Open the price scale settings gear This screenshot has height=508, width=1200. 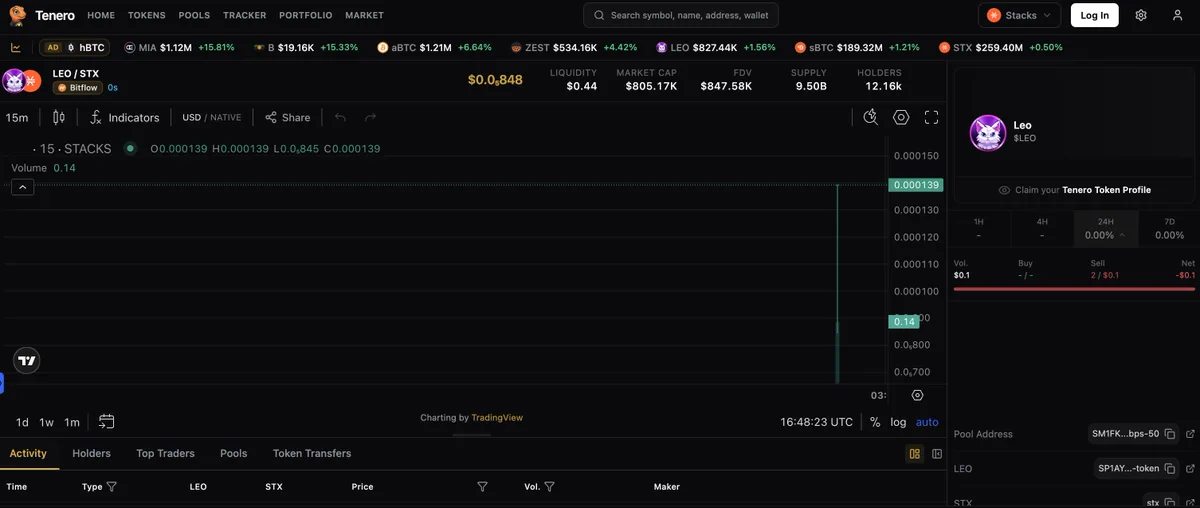[x=917, y=395]
